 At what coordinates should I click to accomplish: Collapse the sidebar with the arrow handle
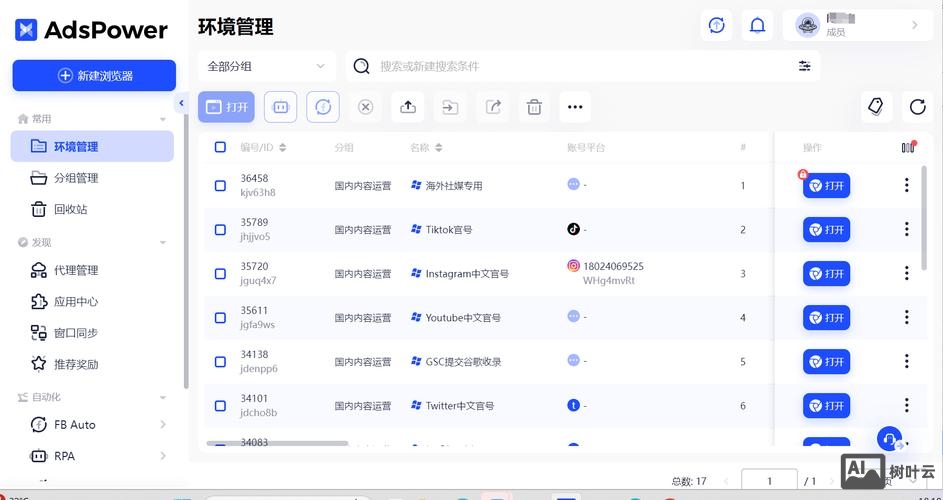click(x=182, y=103)
